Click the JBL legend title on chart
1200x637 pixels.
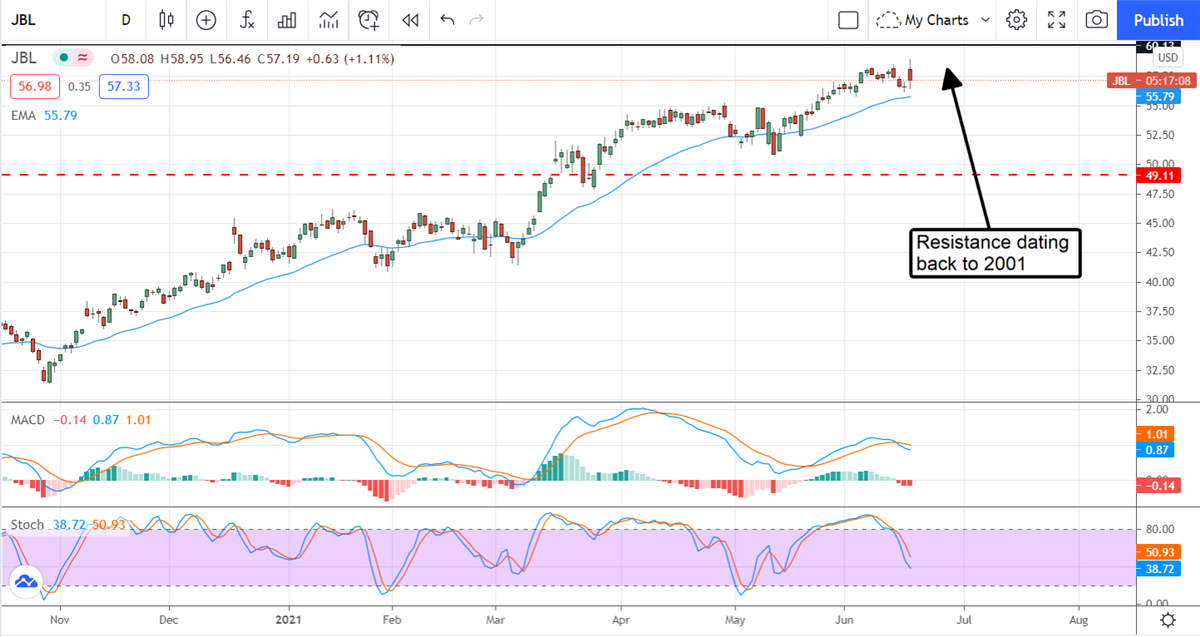[24, 59]
